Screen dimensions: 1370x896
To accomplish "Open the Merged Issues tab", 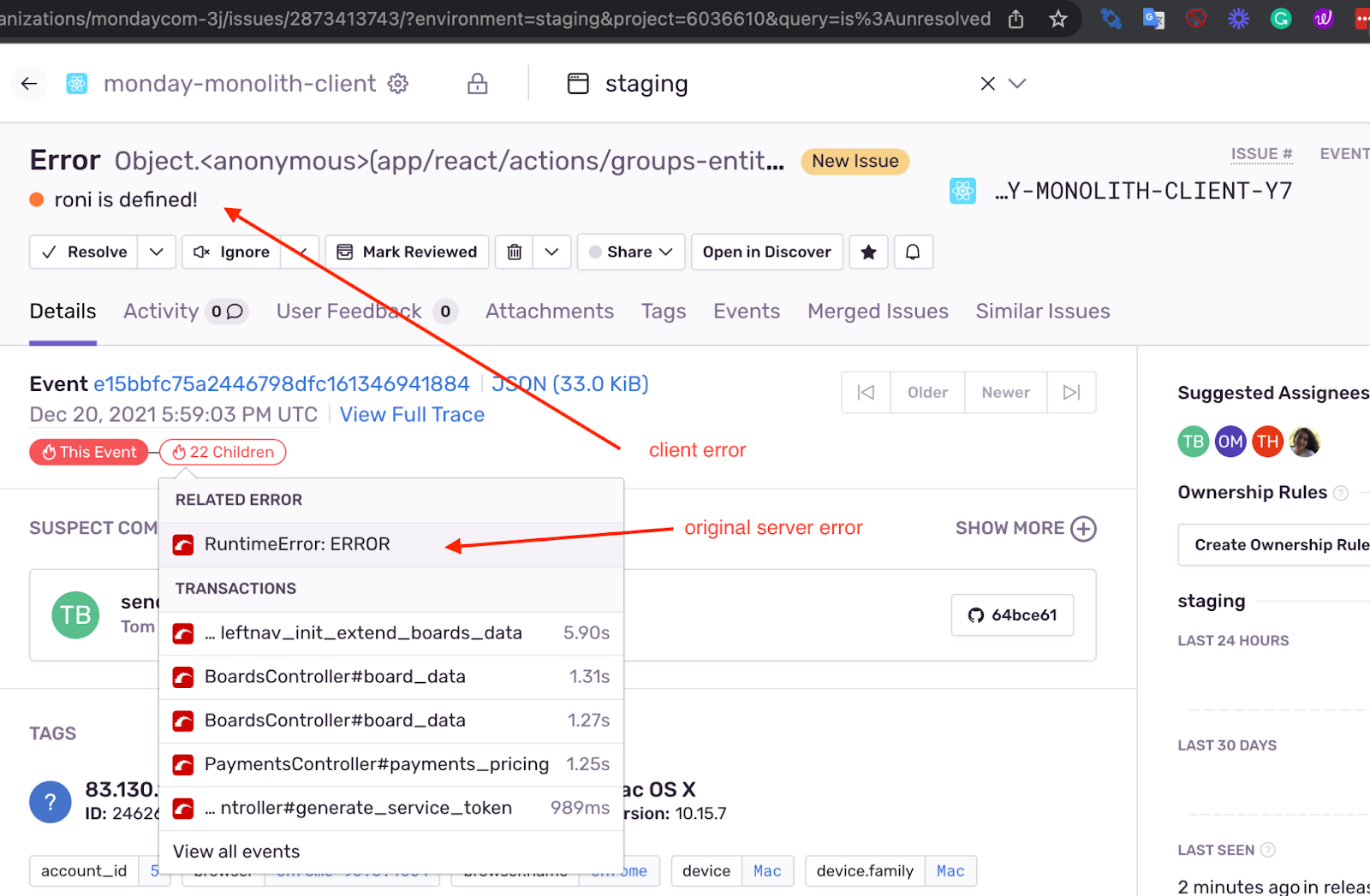I will coord(878,312).
